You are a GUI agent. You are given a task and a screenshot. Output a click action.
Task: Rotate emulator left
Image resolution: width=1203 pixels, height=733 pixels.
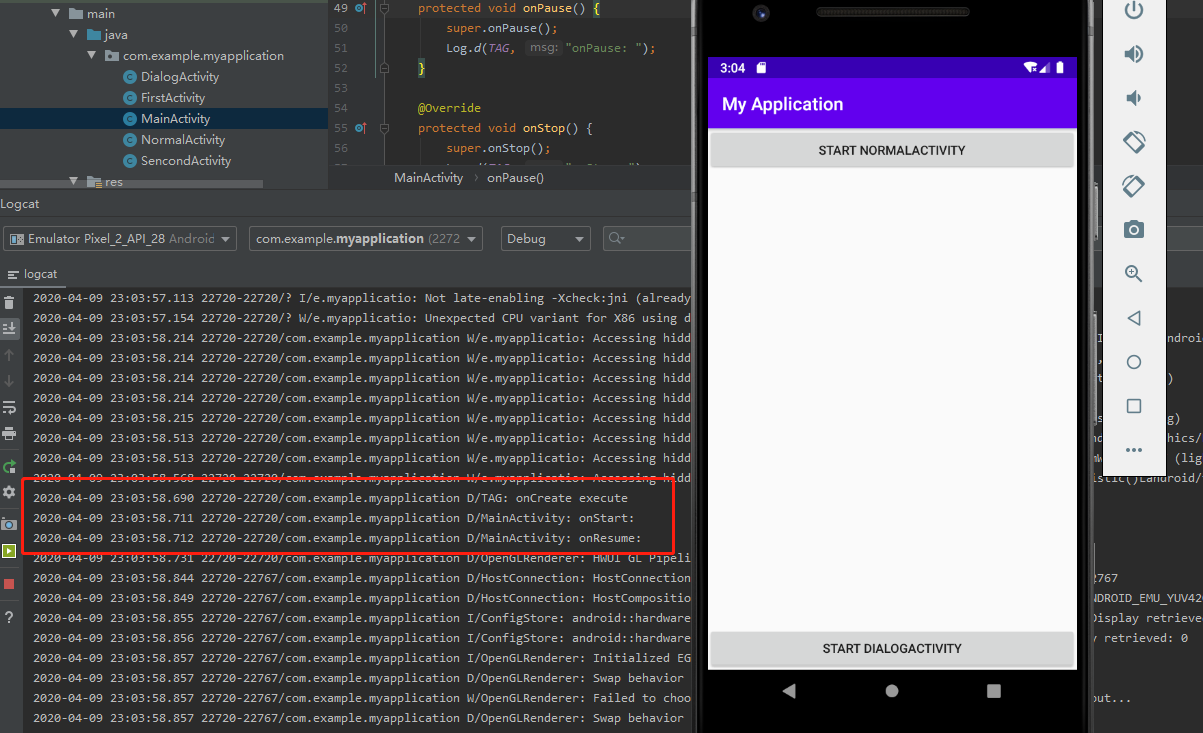[x=1133, y=142]
